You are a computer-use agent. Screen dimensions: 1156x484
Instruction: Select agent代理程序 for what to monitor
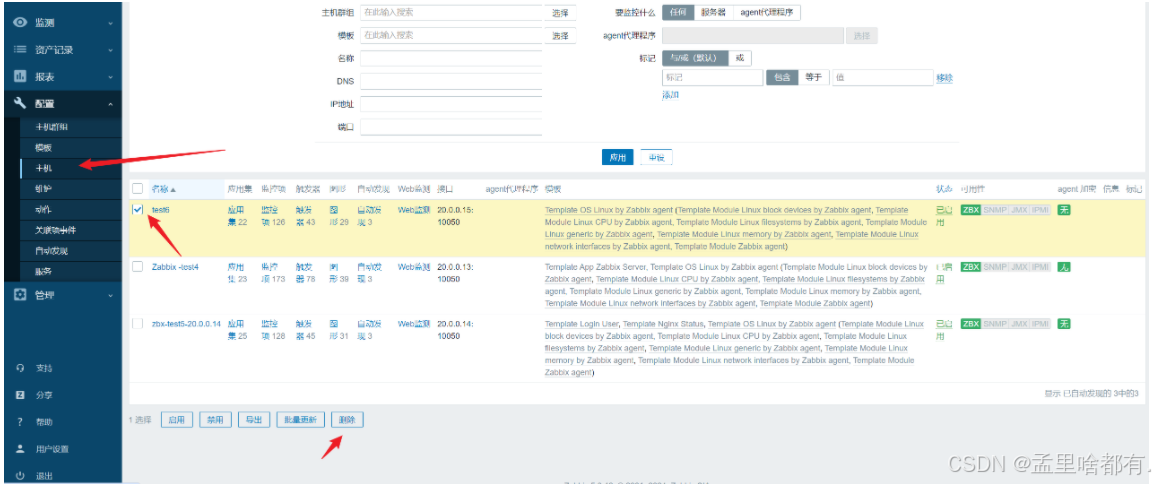[767, 13]
